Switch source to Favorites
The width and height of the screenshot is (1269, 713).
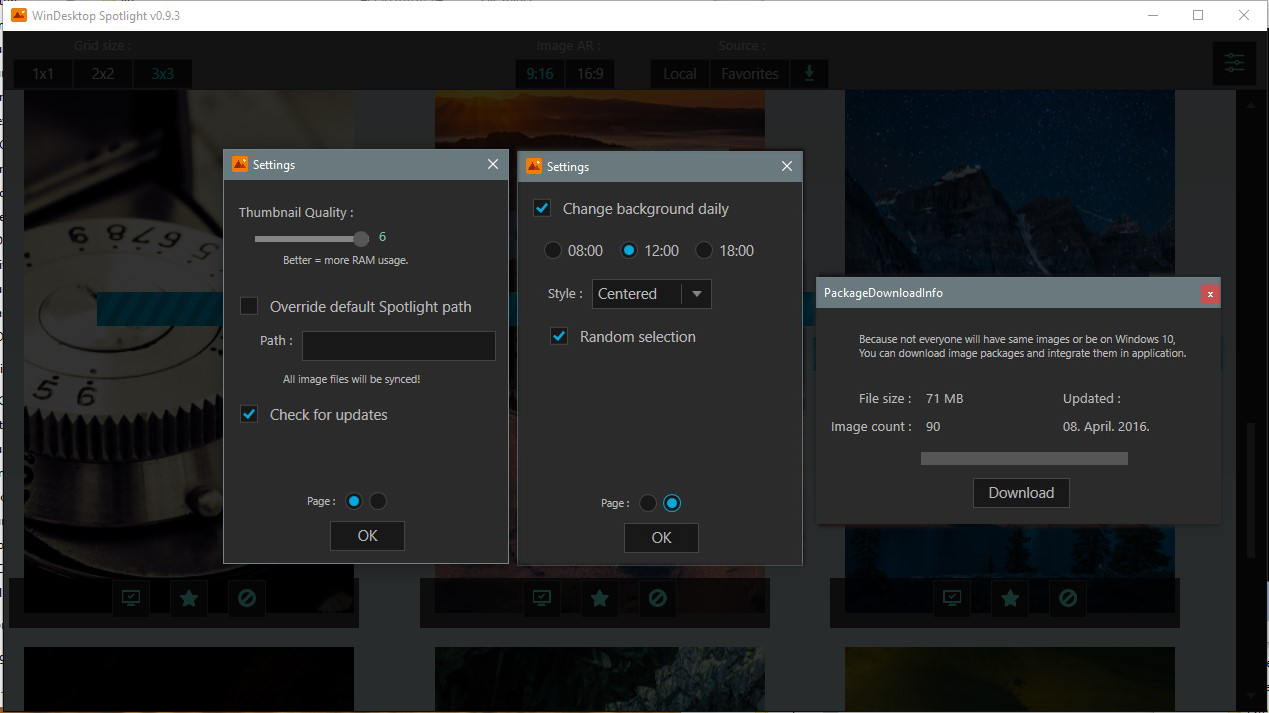coord(749,74)
